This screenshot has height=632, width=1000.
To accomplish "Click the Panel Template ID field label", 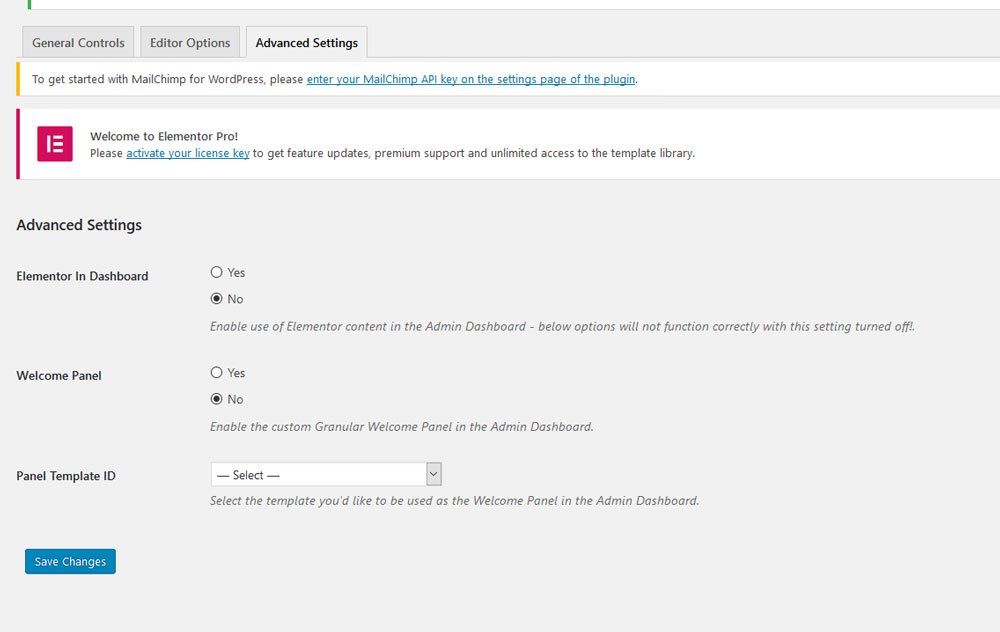I will pyautogui.click(x=66, y=476).
